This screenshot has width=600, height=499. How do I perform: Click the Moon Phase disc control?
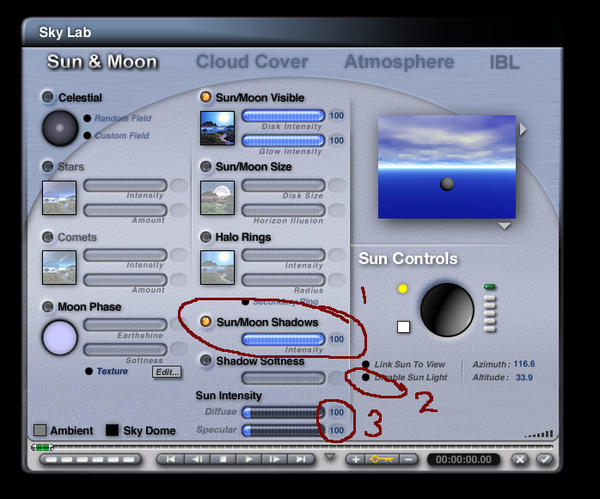tap(60, 338)
